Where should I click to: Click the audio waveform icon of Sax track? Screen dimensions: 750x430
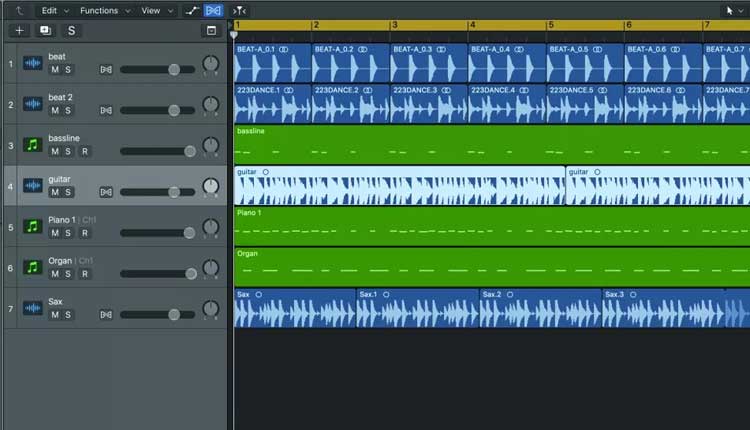pos(33,308)
